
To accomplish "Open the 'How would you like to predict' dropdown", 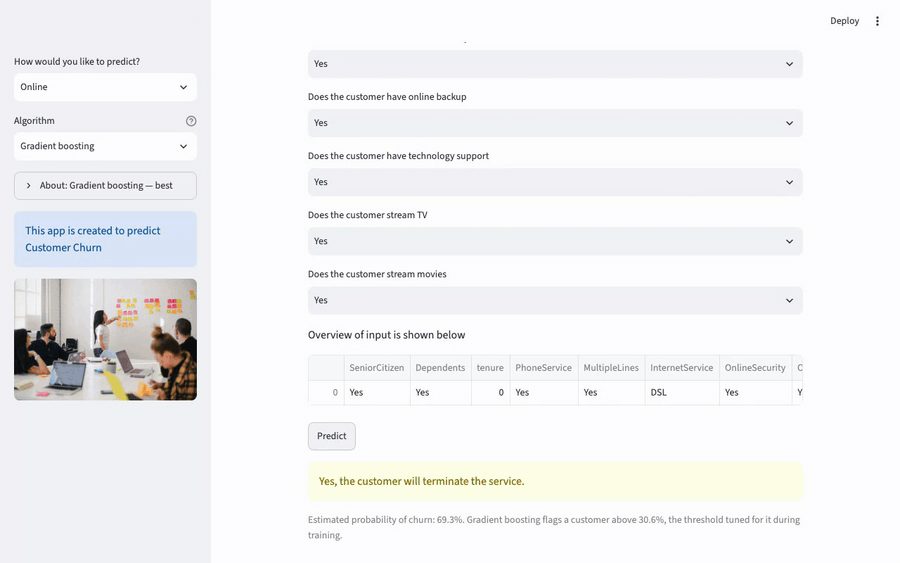I will coord(105,87).
